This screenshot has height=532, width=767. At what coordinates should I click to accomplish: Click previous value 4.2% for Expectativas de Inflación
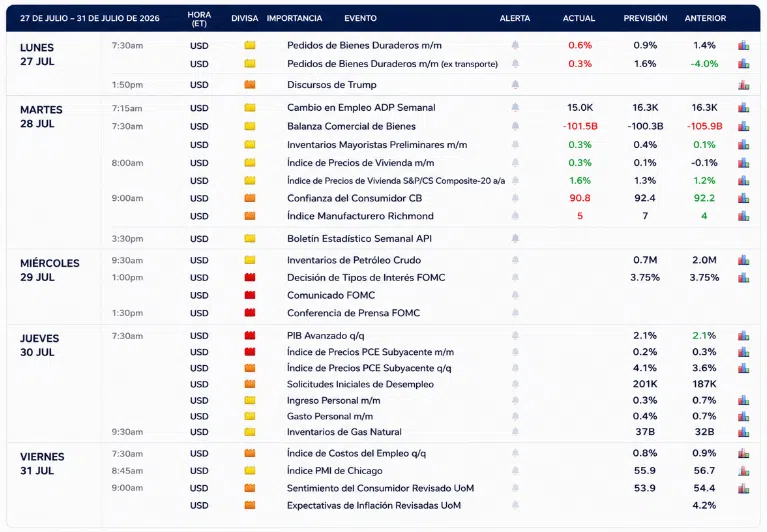704,505
